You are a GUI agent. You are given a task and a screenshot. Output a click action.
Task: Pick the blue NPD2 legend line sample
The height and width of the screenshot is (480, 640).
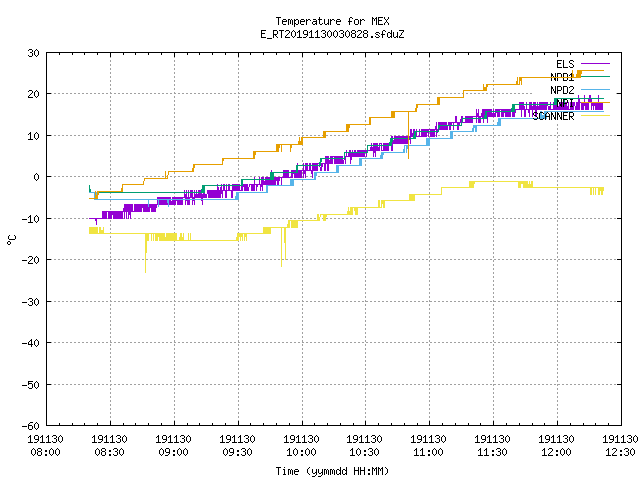click(596, 89)
